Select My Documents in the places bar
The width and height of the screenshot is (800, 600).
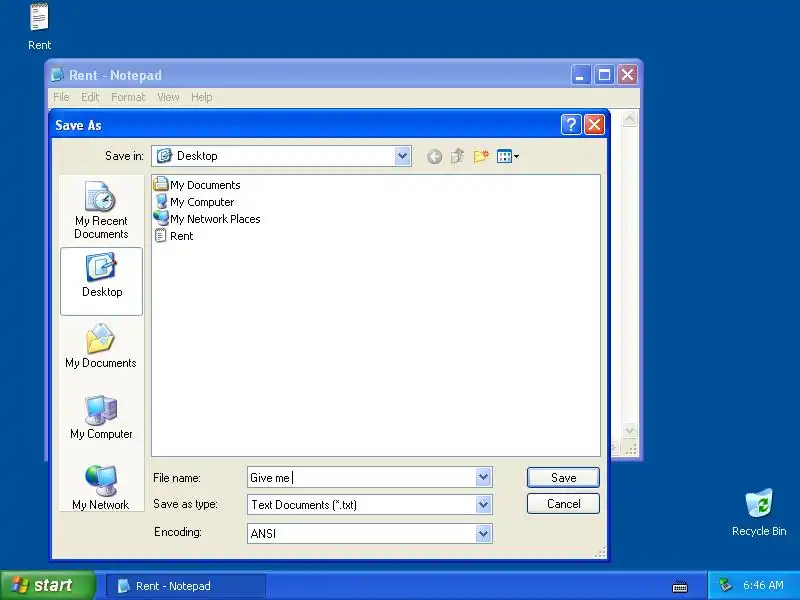pos(101,345)
